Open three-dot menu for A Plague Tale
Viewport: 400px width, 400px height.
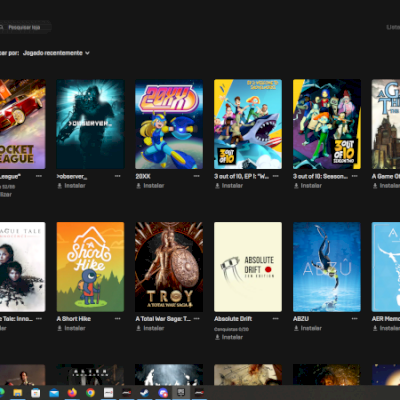pos(39,319)
